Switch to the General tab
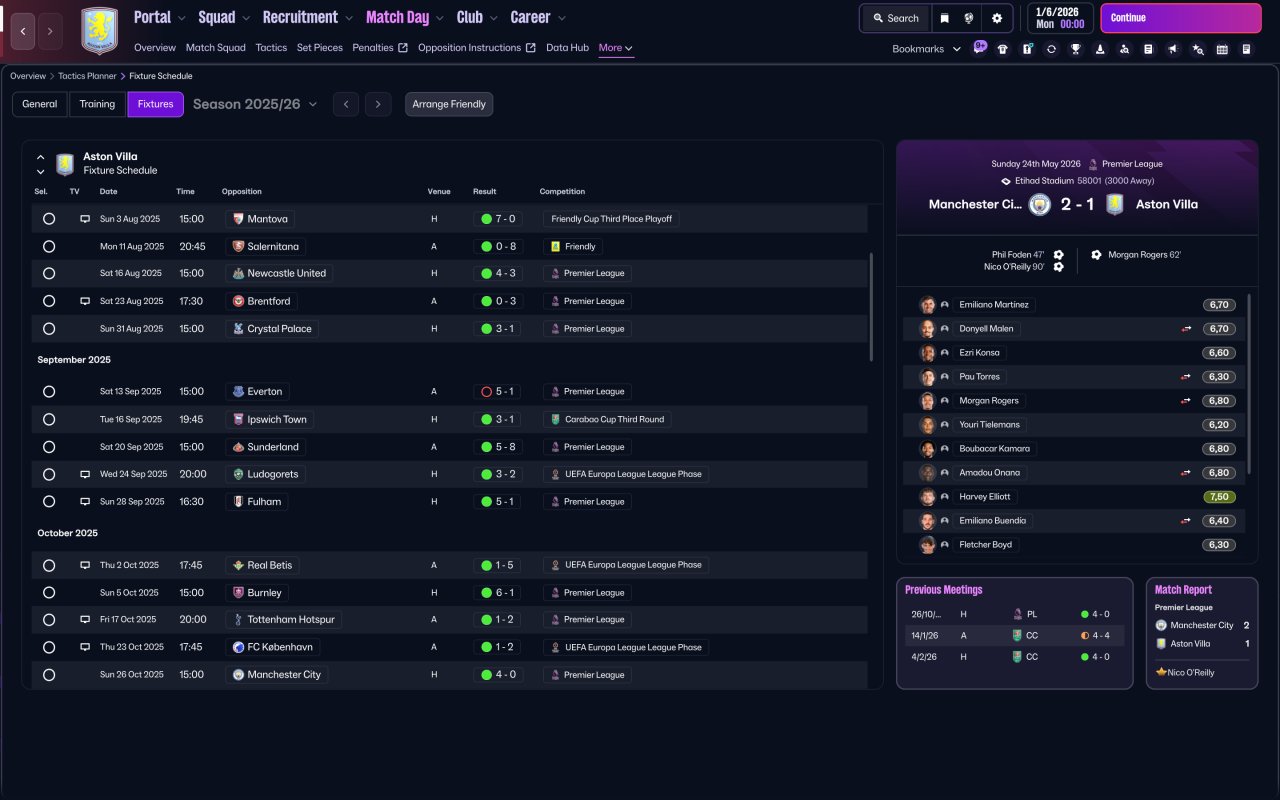 point(40,104)
